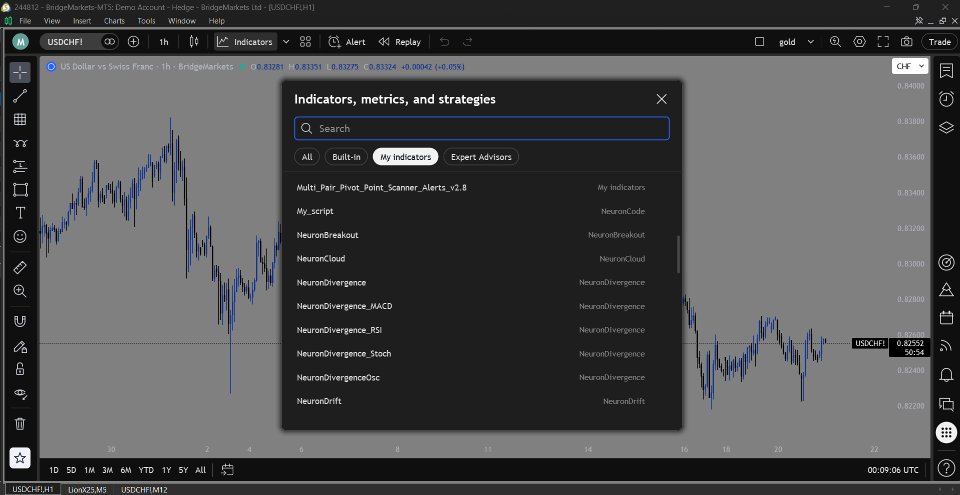Screen dimensions: 960x495
Task: Toggle the layout checkbox next to gold
Action: (759, 42)
